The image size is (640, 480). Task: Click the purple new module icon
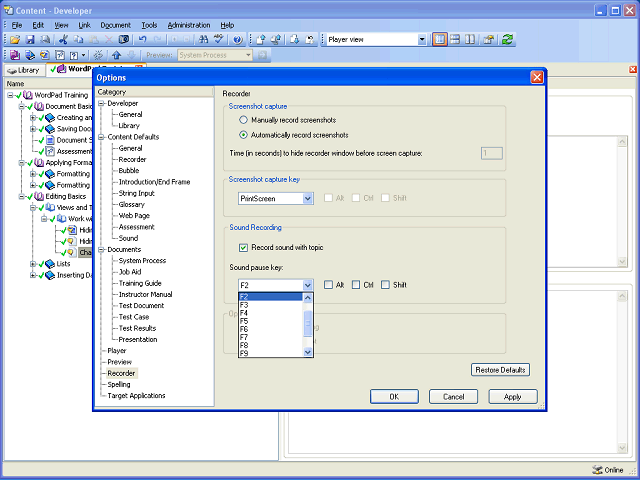pos(15,55)
